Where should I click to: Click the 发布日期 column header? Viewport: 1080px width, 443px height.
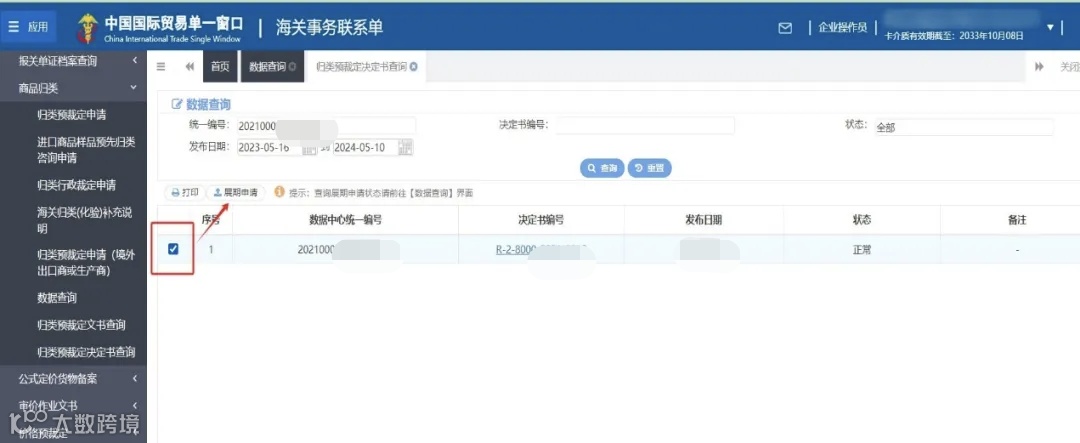pyautogui.click(x=704, y=220)
